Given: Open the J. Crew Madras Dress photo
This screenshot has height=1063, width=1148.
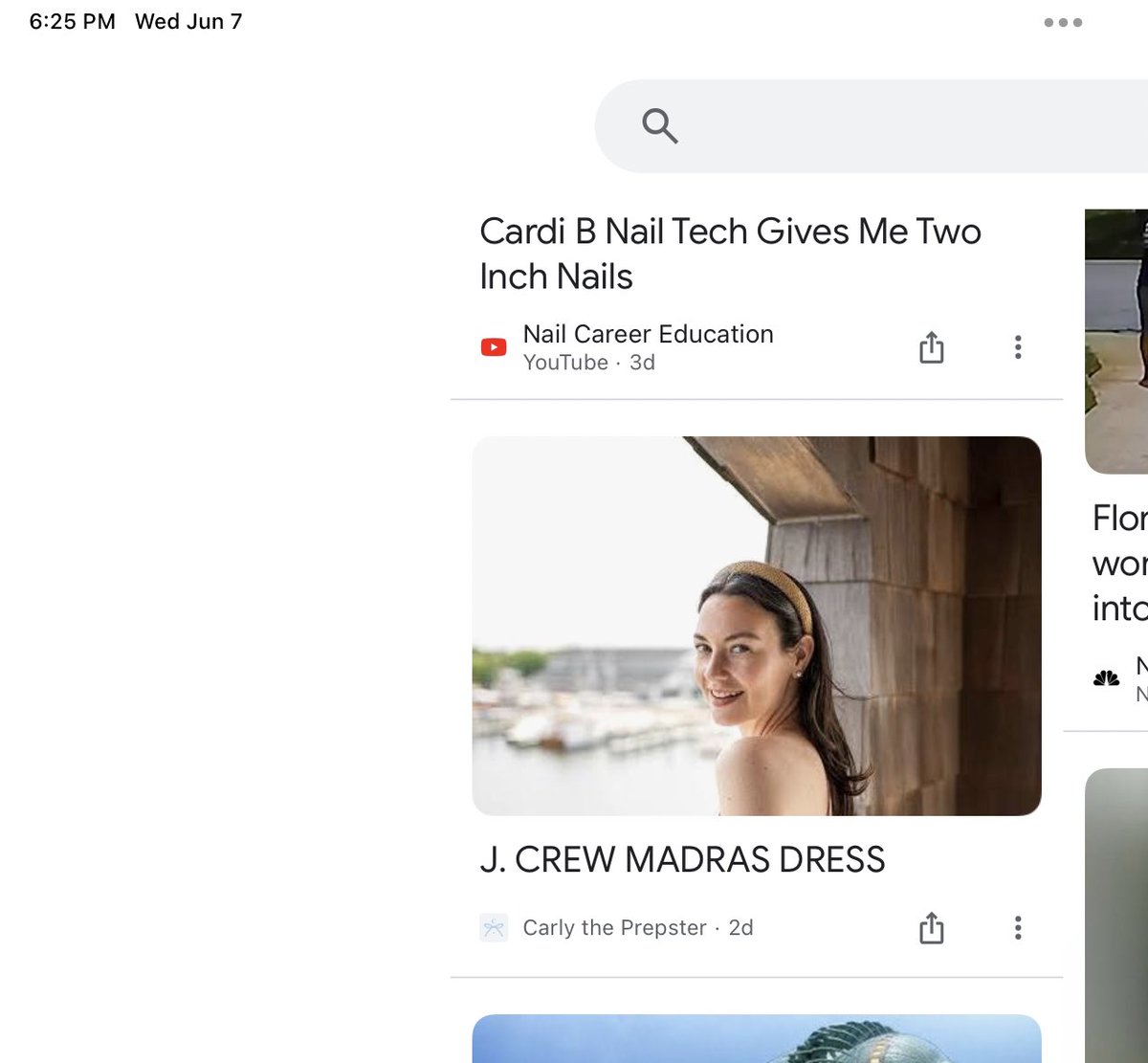Looking at the screenshot, I should (757, 626).
